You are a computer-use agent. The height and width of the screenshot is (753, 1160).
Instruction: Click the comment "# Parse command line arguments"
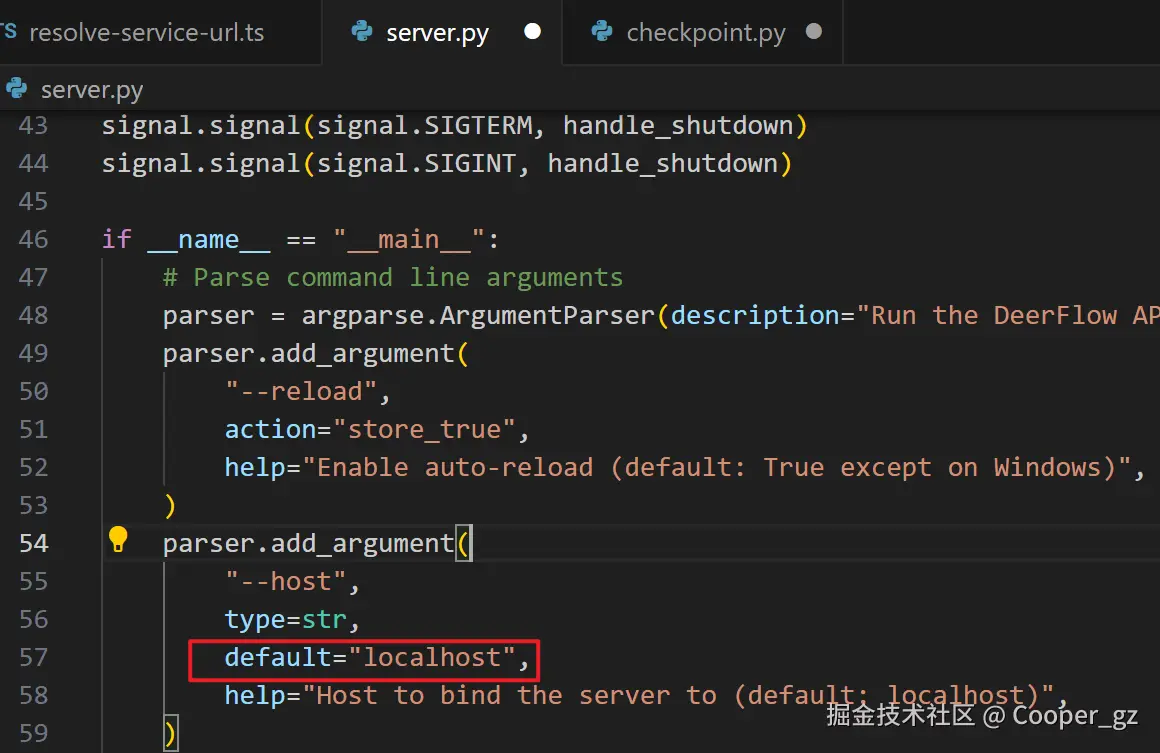393,277
